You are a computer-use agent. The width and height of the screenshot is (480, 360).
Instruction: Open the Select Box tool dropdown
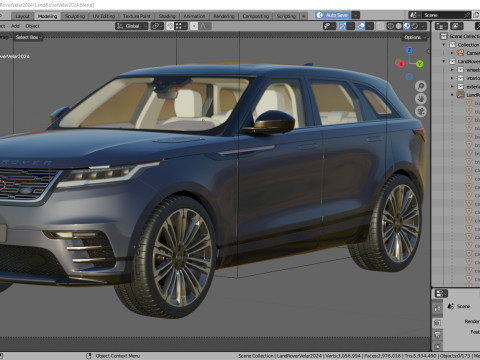click(29, 37)
